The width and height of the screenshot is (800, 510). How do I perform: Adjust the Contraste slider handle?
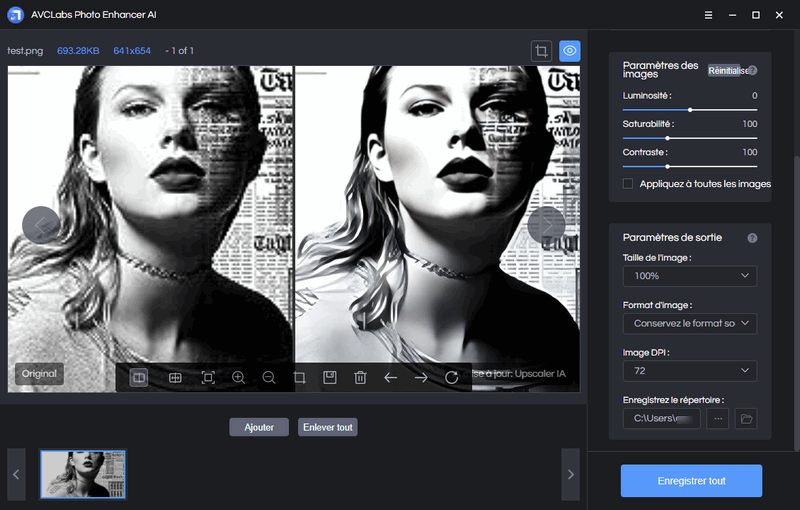pyautogui.click(x=667, y=166)
